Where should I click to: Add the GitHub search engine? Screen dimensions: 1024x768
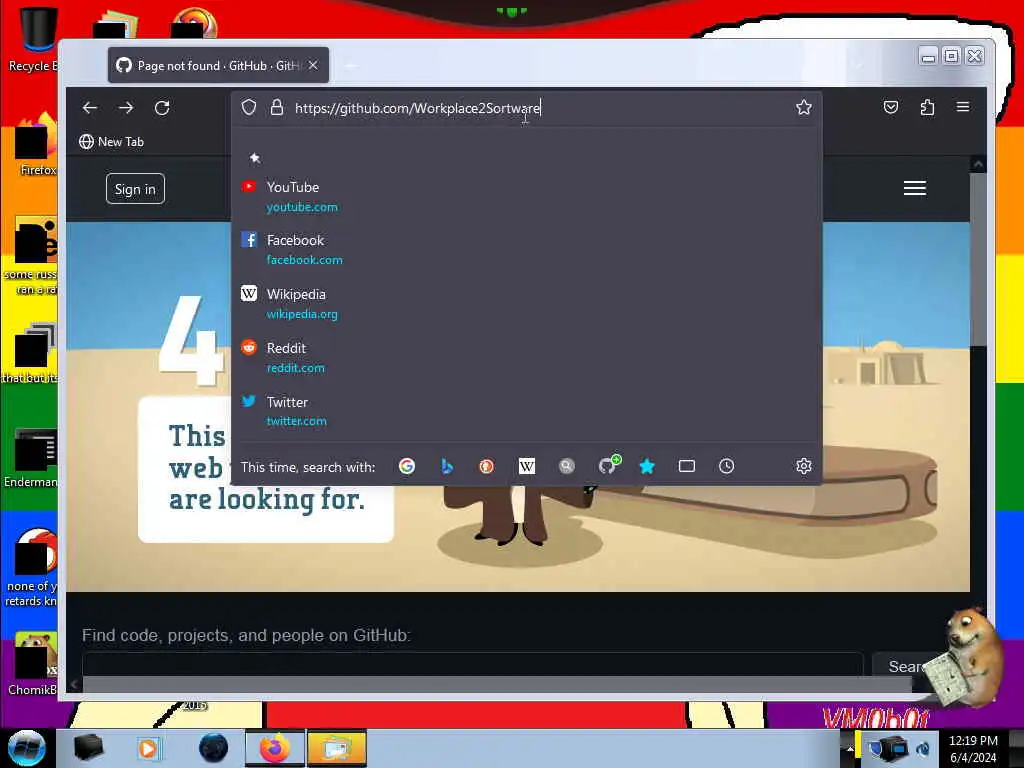click(x=609, y=464)
